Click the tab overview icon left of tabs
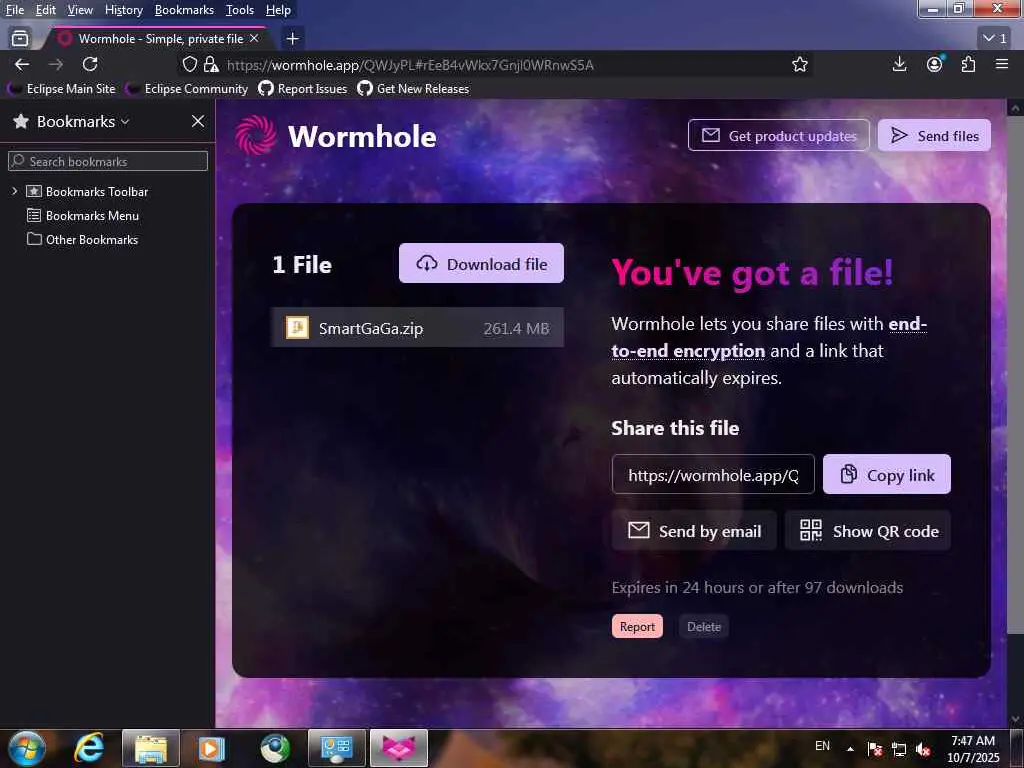 20,39
